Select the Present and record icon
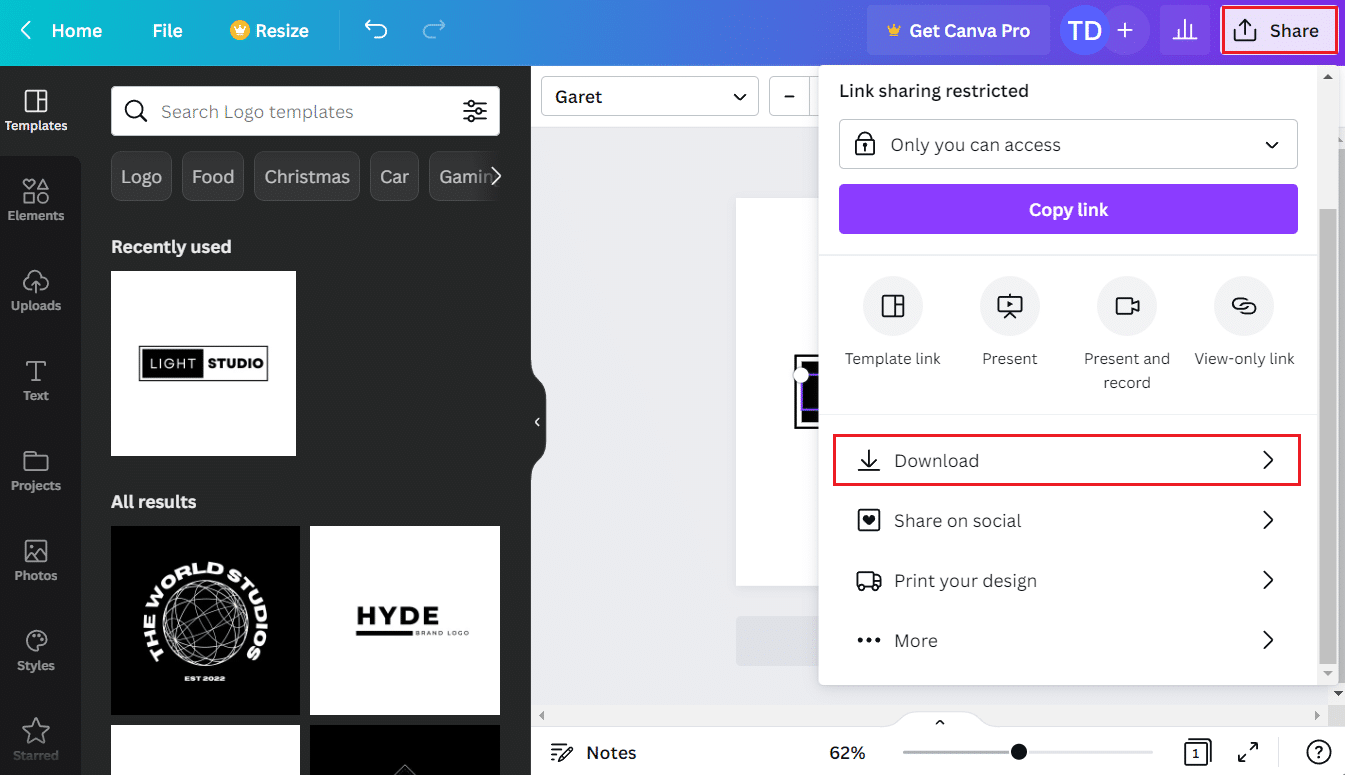1345x775 pixels. coord(1127,306)
